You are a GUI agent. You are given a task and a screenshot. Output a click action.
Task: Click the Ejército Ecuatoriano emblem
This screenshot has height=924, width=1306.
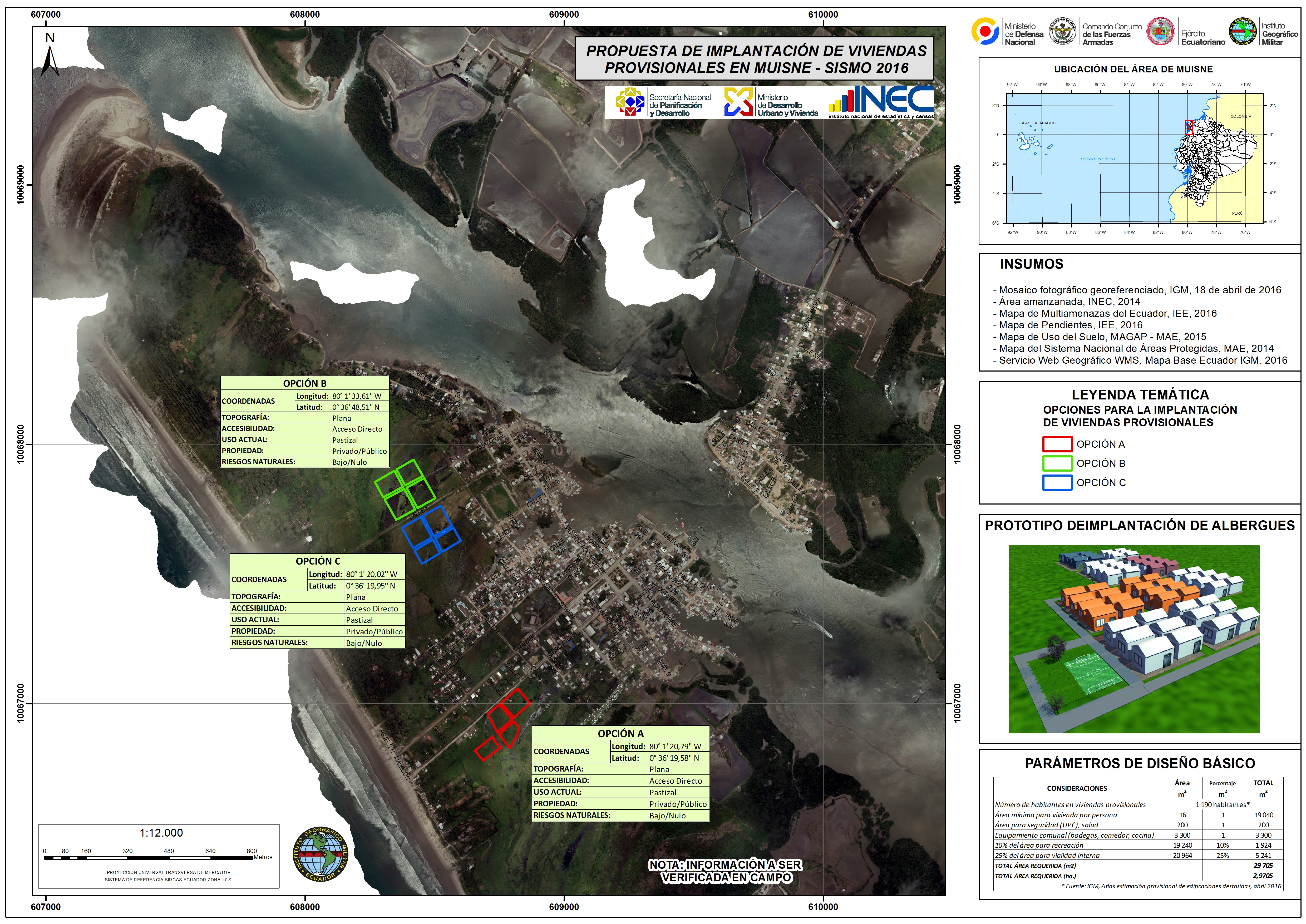1160,32
